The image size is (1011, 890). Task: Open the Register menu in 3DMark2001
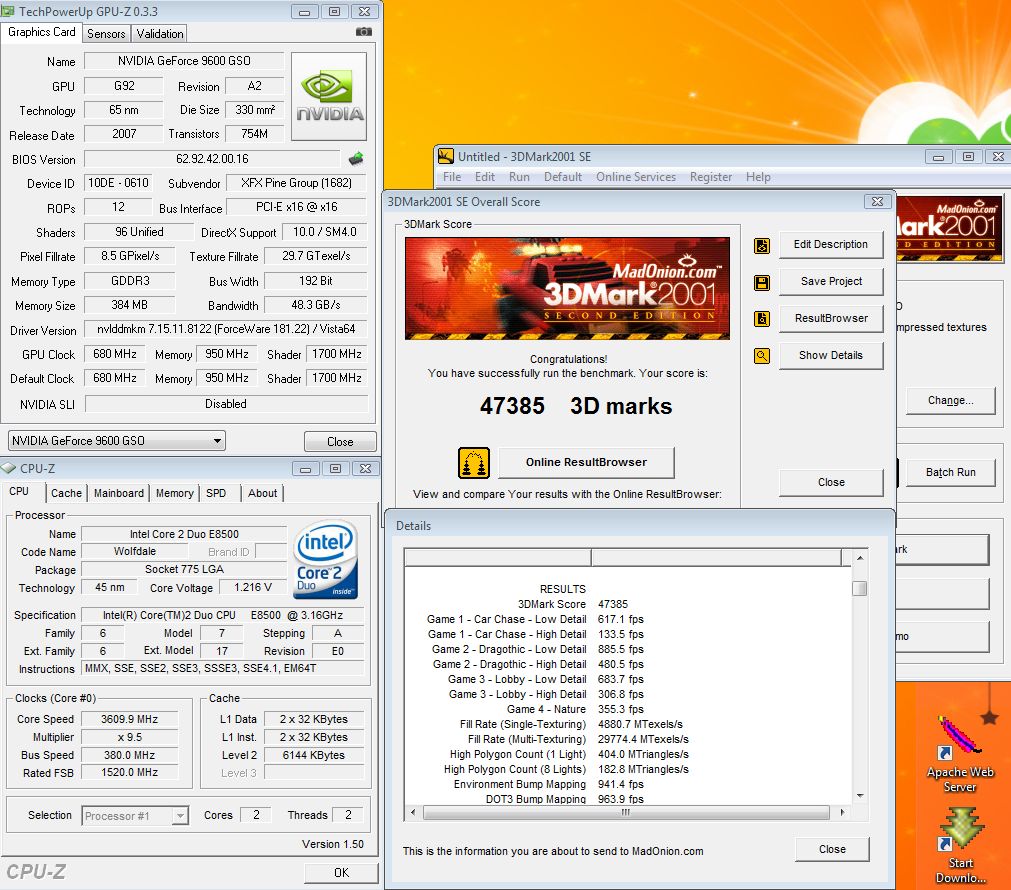[711, 177]
